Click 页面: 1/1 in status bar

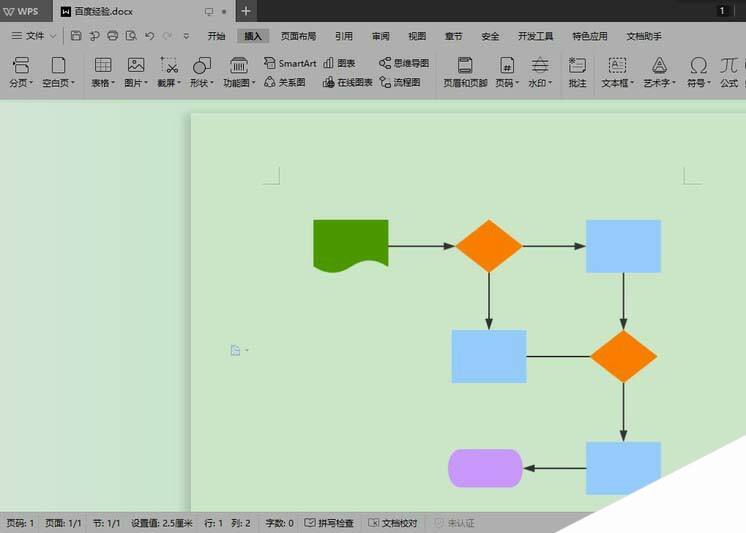tap(63, 523)
